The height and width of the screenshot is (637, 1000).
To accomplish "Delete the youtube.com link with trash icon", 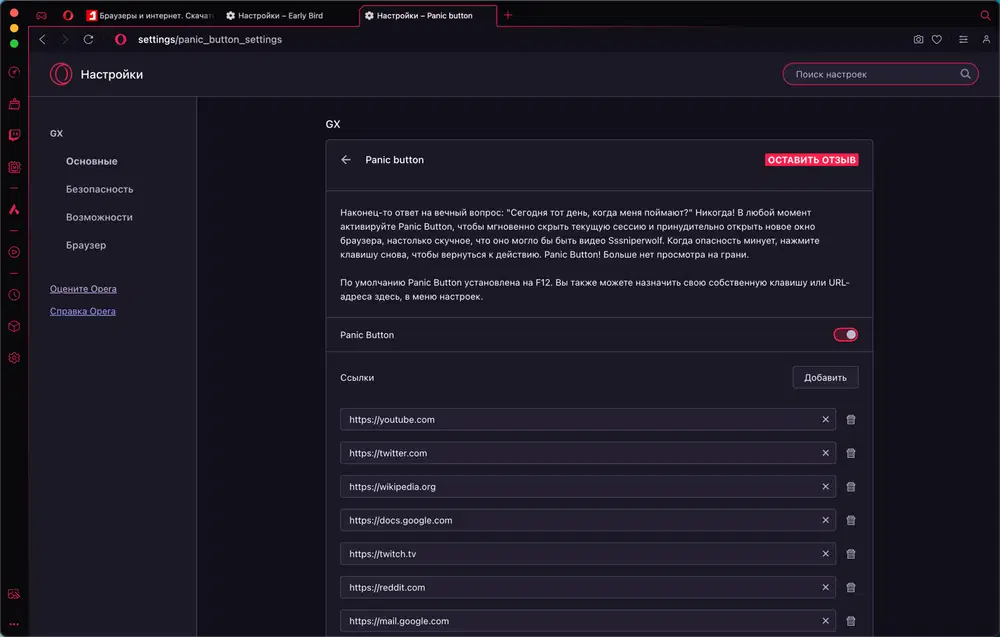I will [x=851, y=420].
